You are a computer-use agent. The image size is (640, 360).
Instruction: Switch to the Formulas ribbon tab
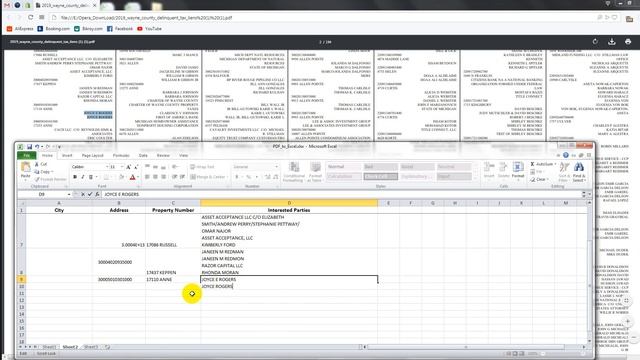click(x=121, y=156)
